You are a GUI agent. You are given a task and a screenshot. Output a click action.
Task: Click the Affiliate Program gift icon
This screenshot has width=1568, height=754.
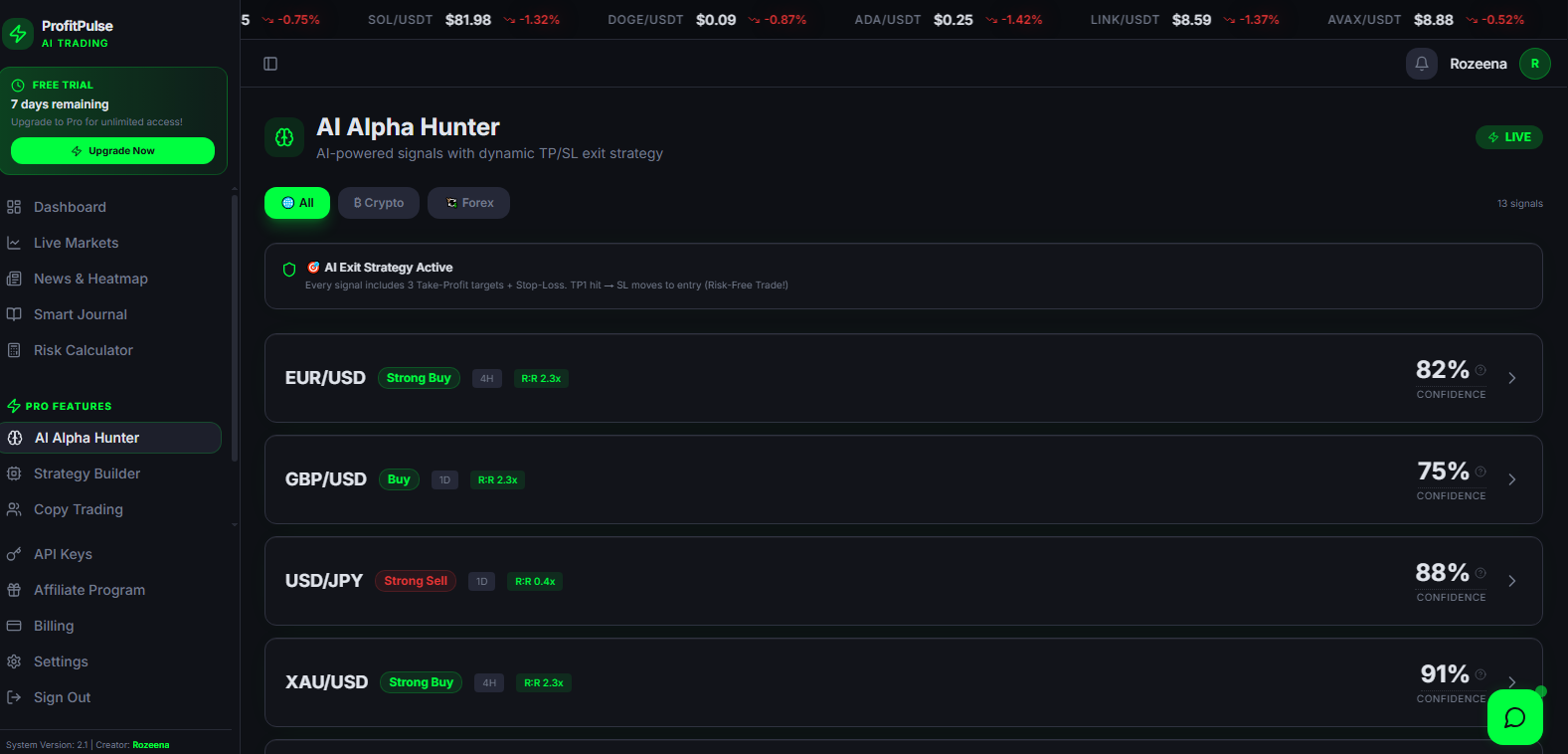[14, 590]
